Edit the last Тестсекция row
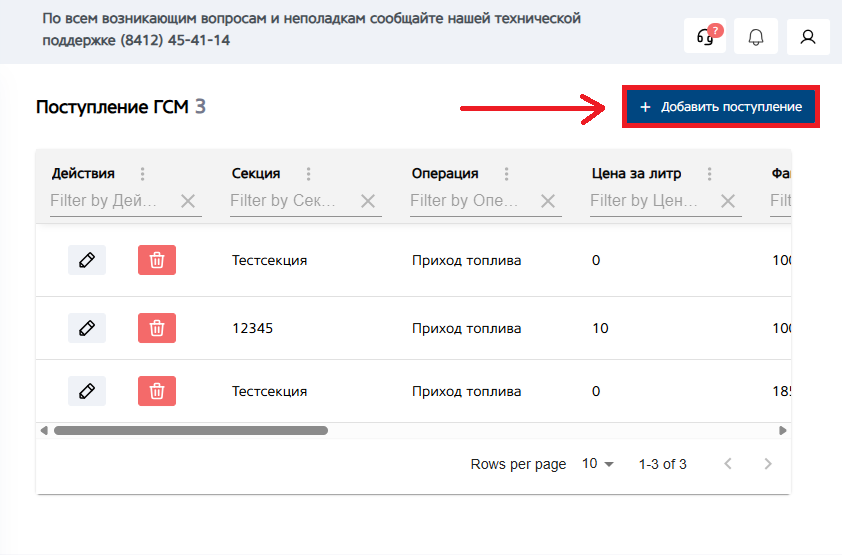This screenshot has height=555, width=842. (87, 391)
